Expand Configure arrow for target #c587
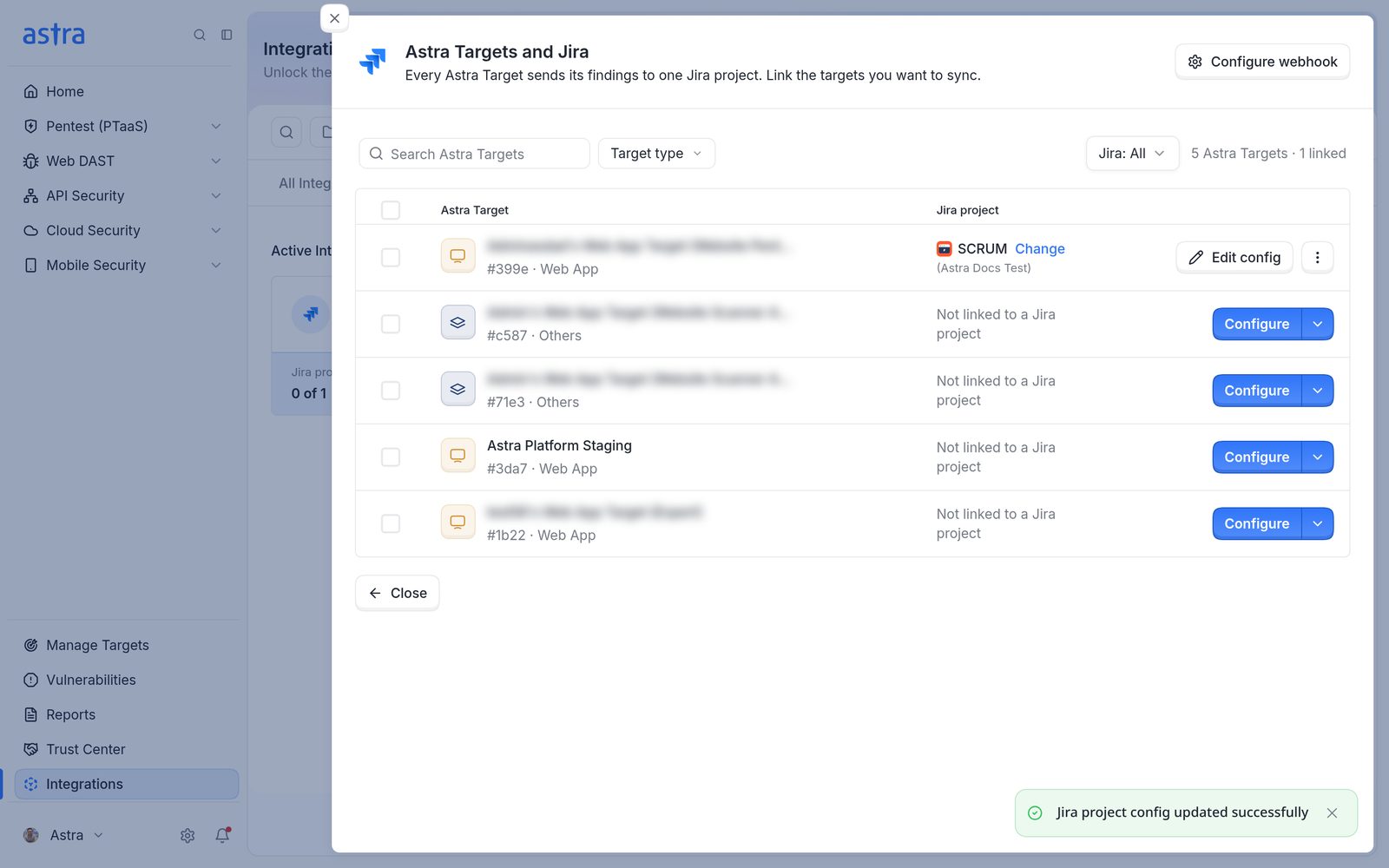Image resolution: width=1389 pixels, height=868 pixels. (1318, 324)
